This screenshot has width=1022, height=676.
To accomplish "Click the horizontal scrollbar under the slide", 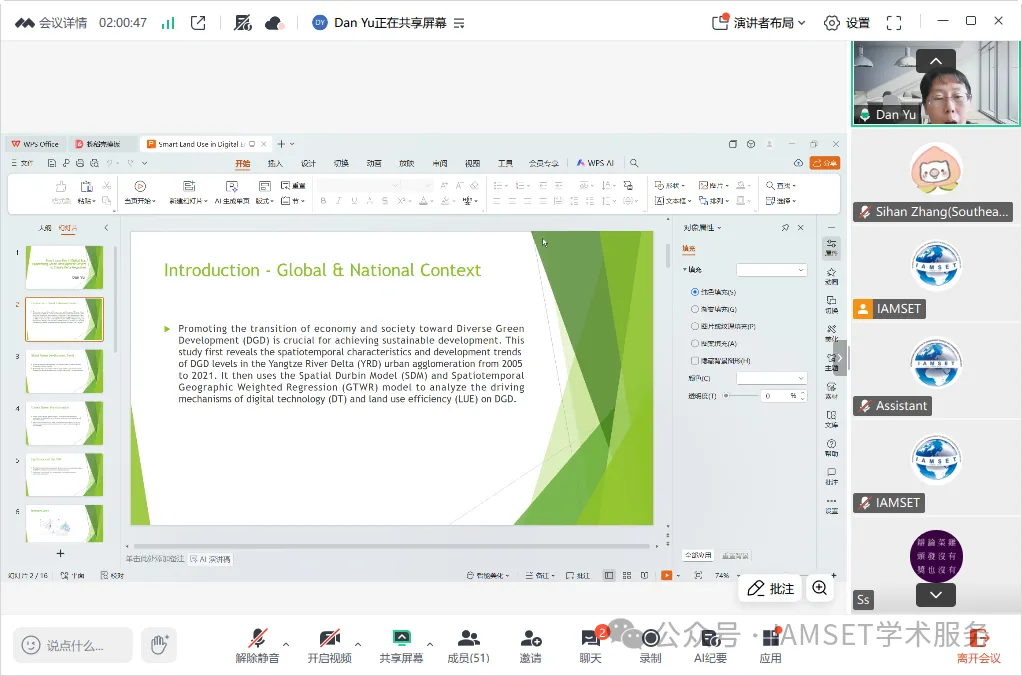I will [391, 546].
